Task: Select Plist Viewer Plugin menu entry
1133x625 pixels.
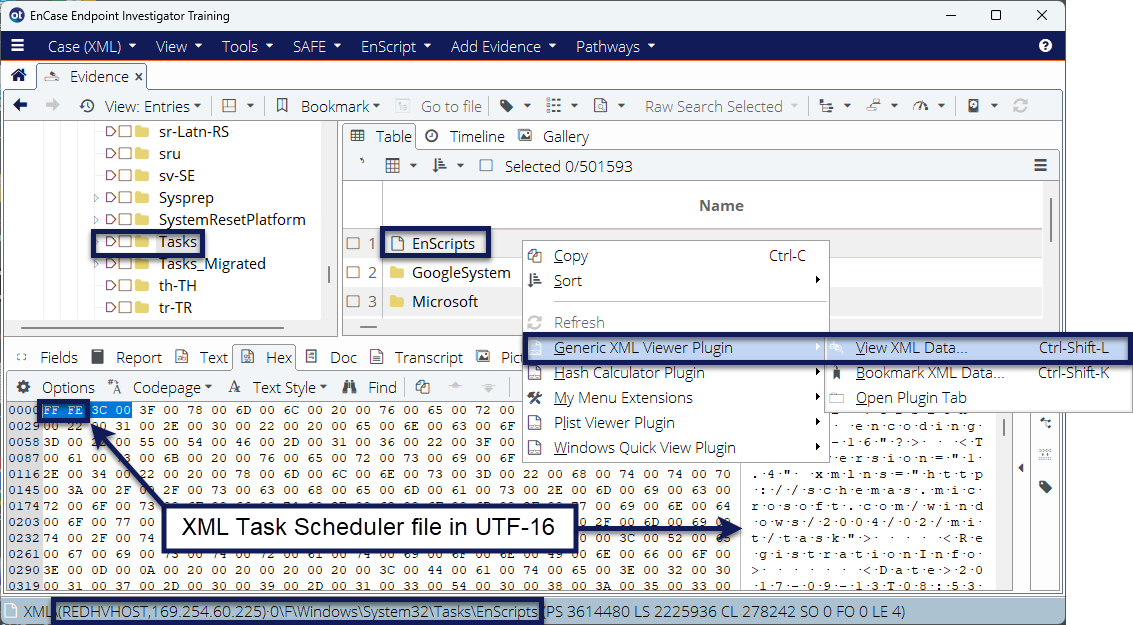Action: click(x=676, y=423)
